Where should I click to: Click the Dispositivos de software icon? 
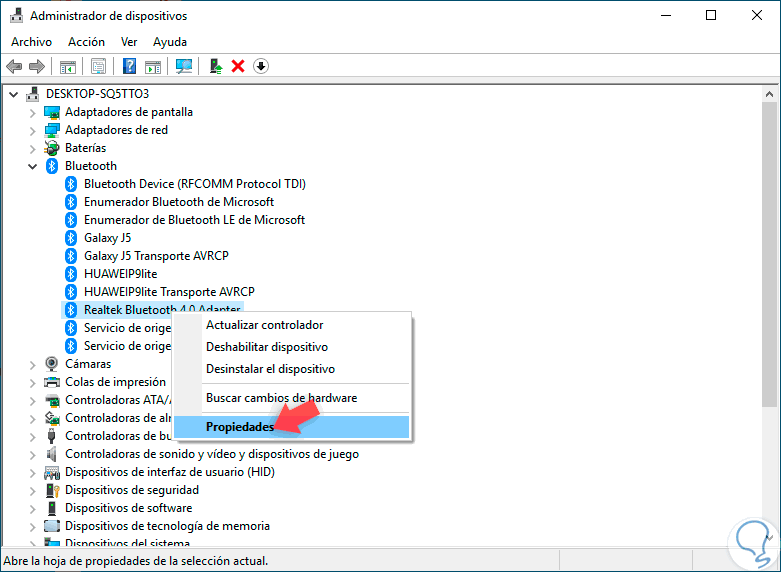[x=52, y=508]
